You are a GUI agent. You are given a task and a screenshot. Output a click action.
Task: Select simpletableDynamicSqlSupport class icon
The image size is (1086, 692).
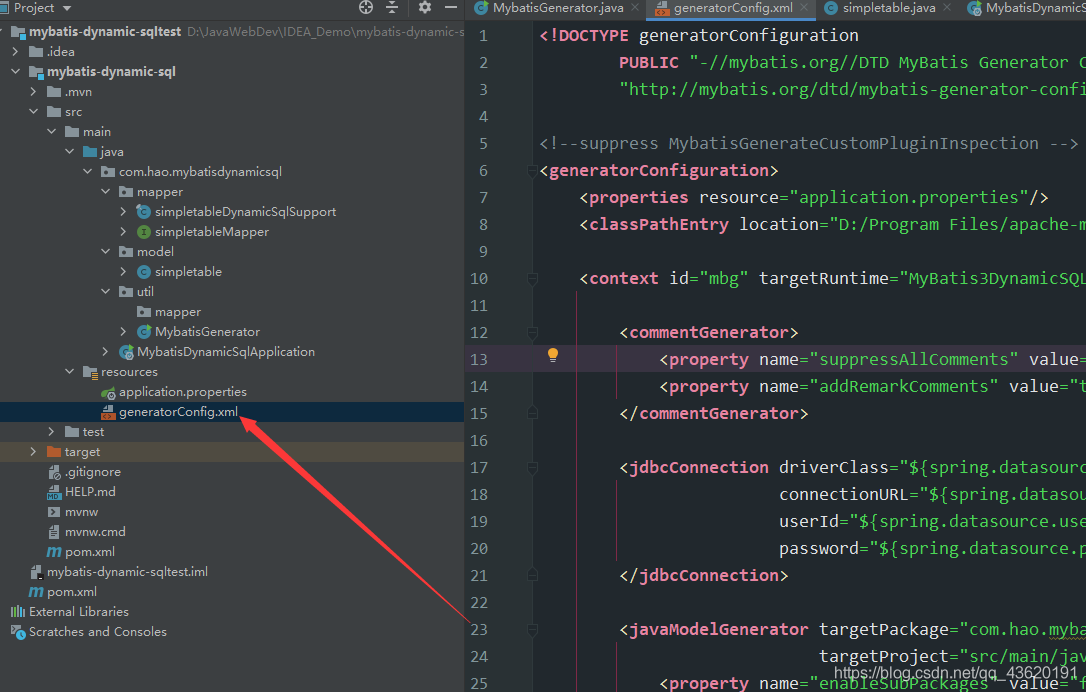tap(143, 212)
